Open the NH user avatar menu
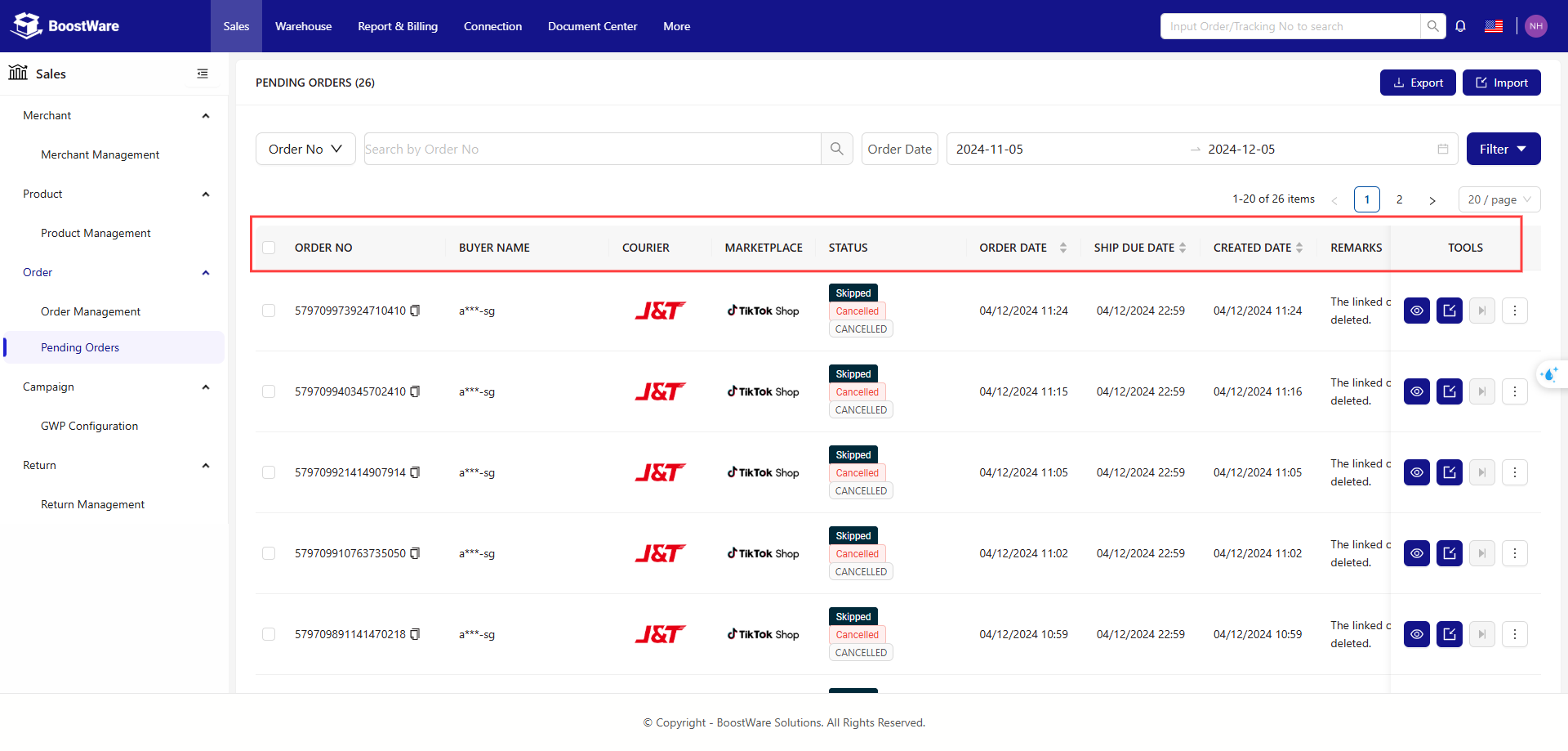Image resolution: width=1568 pixels, height=751 pixels. click(1536, 26)
